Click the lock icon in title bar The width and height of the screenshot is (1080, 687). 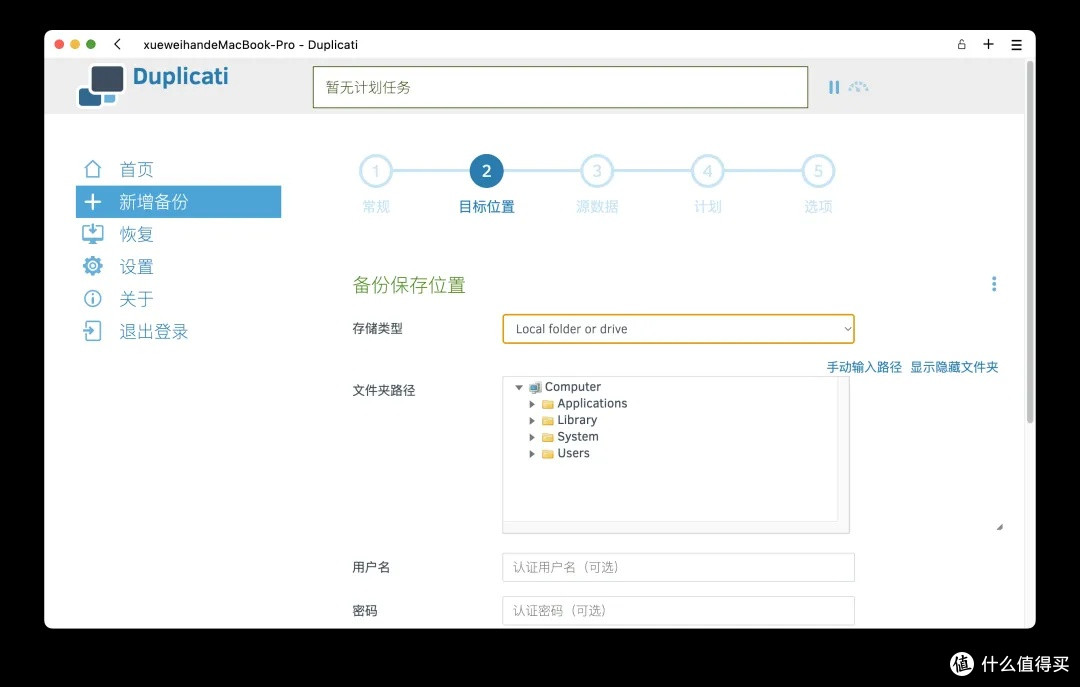962,44
